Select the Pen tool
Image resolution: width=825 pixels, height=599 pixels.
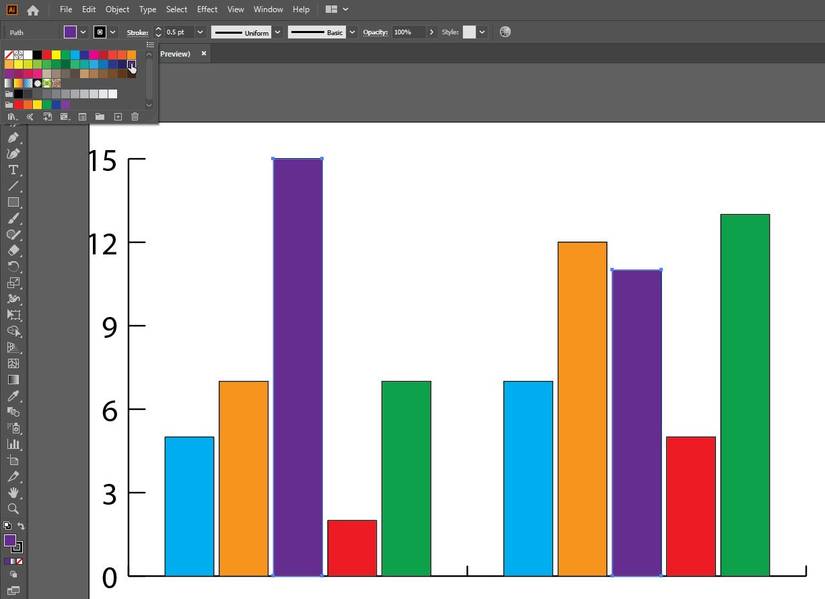click(x=13, y=139)
